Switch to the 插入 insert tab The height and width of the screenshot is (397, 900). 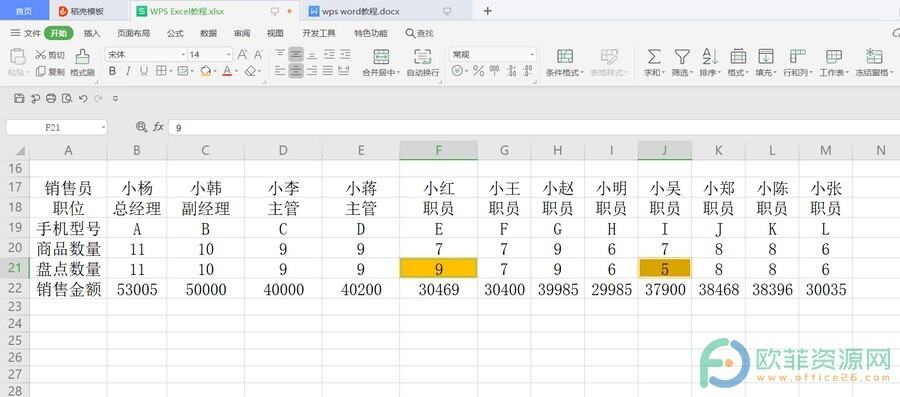[x=92, y=33]
